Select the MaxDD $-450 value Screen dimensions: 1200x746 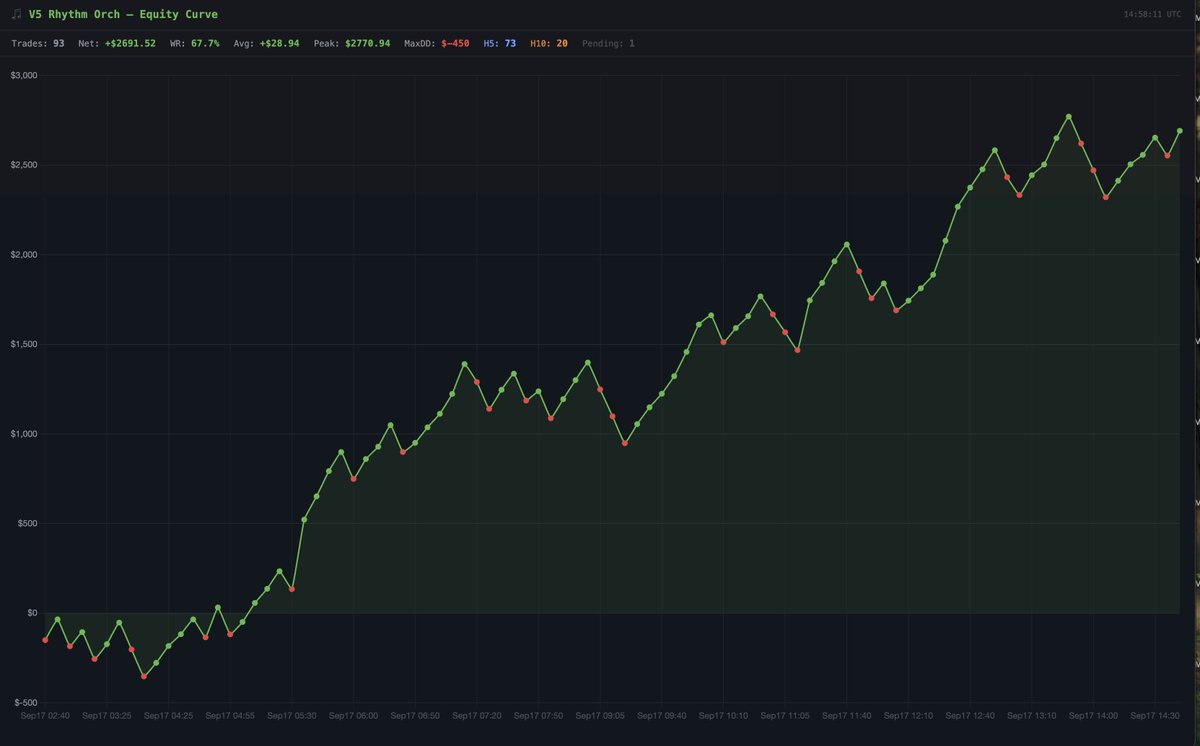[455, 43]
